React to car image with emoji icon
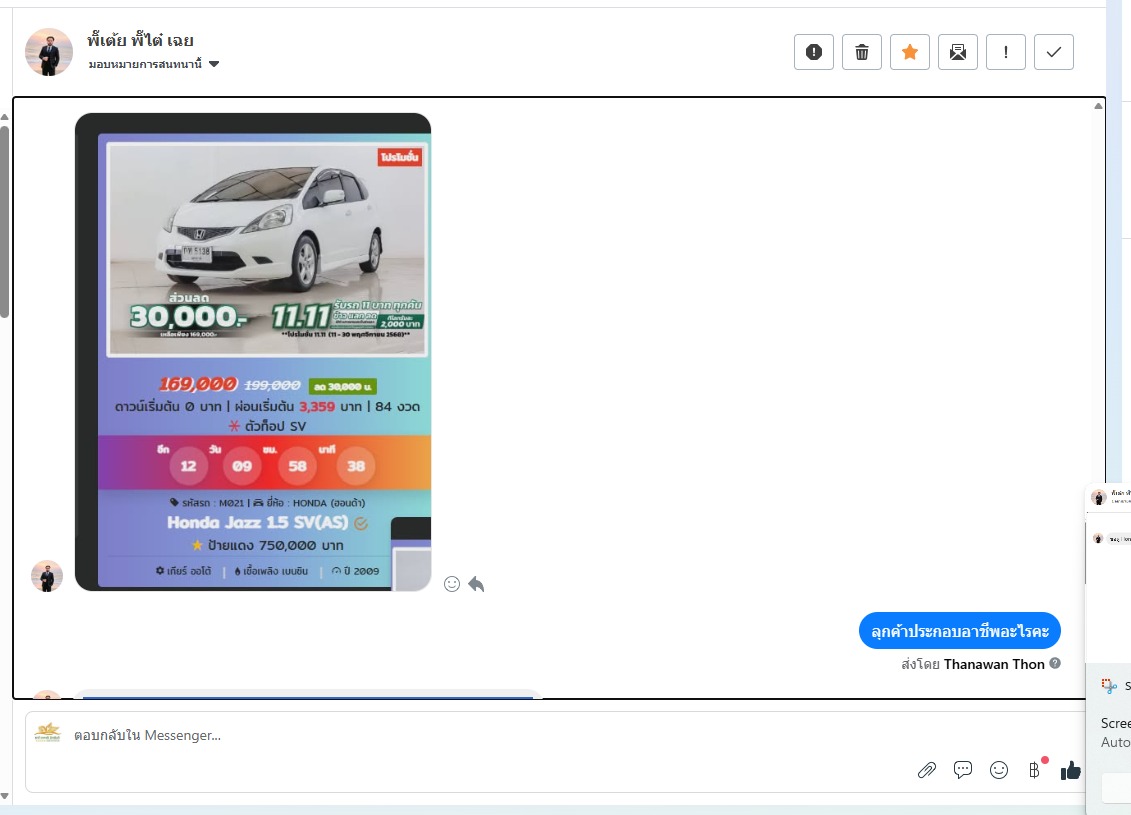The width and height of the screenshot is (1131, 815). [452, 584]
